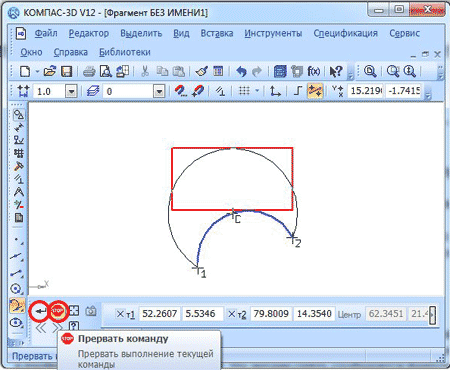Print the document using the printer icon
The width and height of the screenshot is (450, 370).
tap(89, 71)
